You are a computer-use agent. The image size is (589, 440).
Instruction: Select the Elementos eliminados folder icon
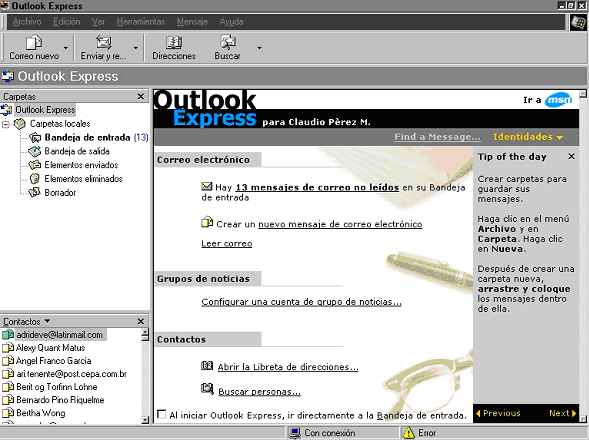point(35,178)
